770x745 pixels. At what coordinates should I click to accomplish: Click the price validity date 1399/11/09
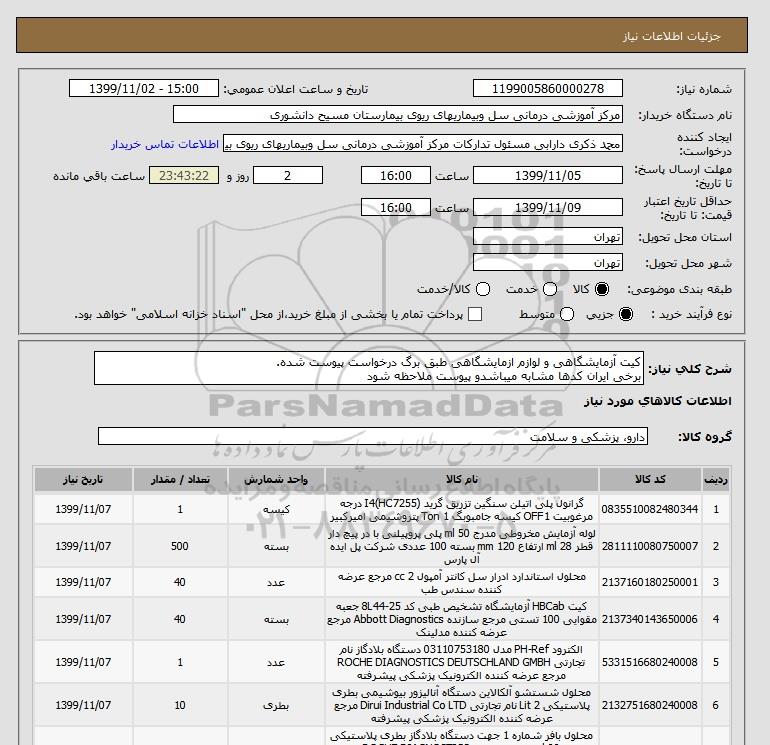(548, 207)
